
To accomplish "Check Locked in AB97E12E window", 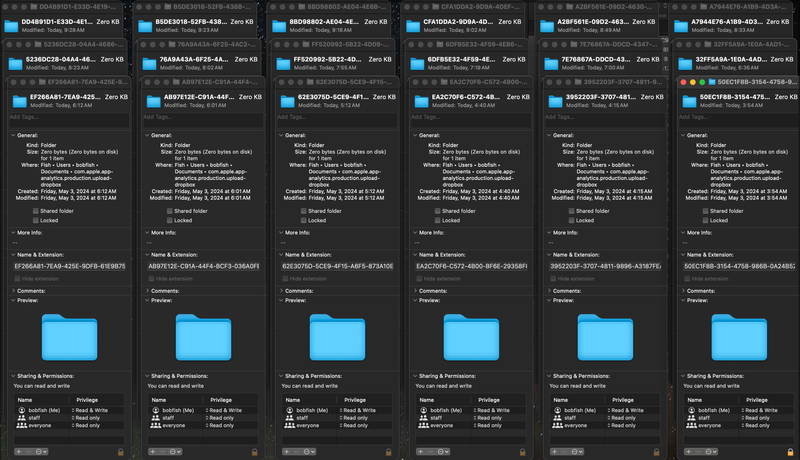I will pos(169,220).
